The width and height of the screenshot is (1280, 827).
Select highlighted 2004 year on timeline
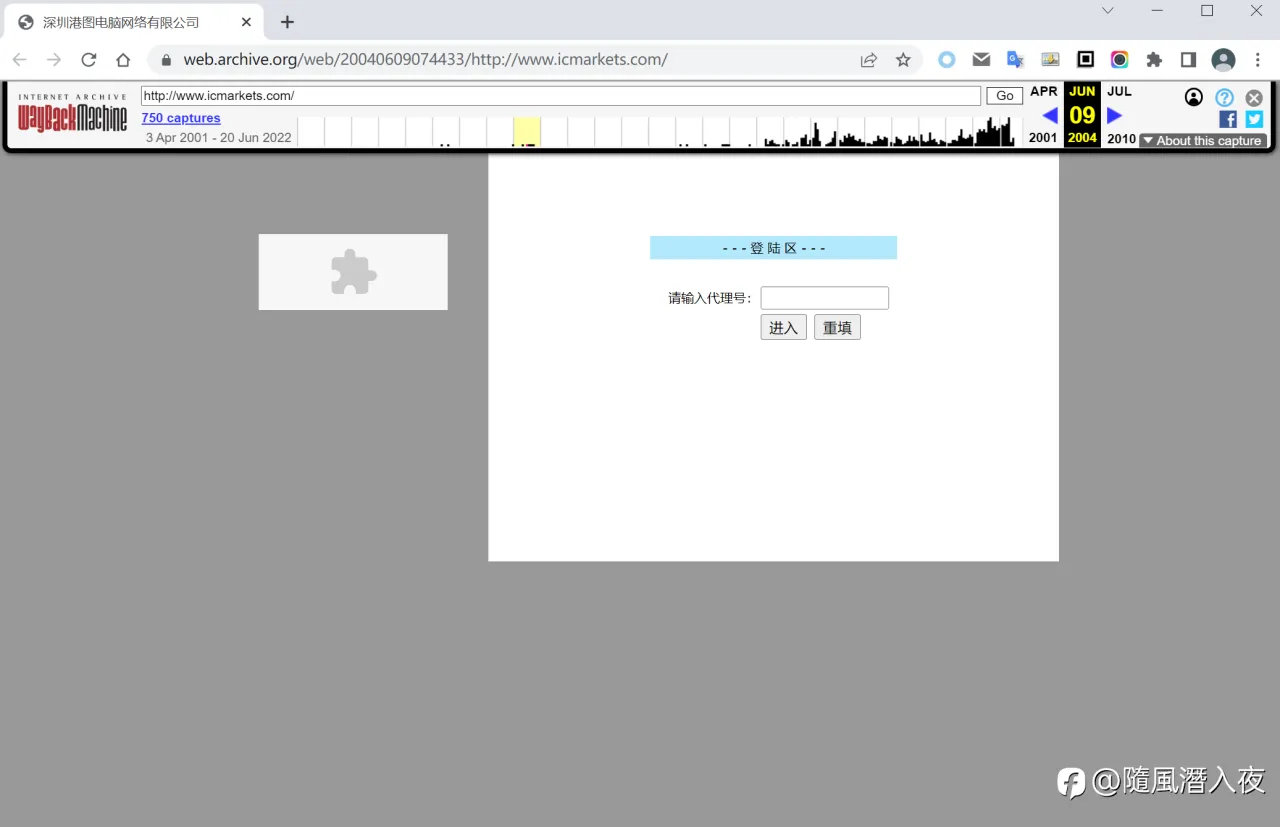pyautogui.click(x=527, y=132)
